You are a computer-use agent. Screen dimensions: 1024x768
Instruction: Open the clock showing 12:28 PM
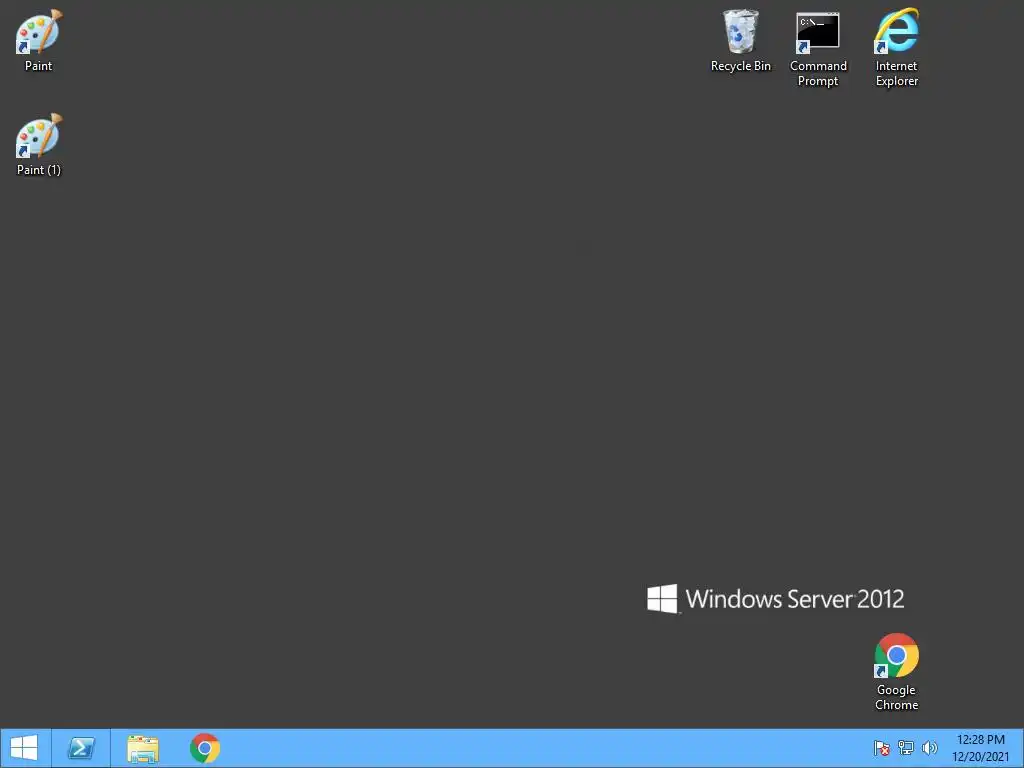point(980,748)
